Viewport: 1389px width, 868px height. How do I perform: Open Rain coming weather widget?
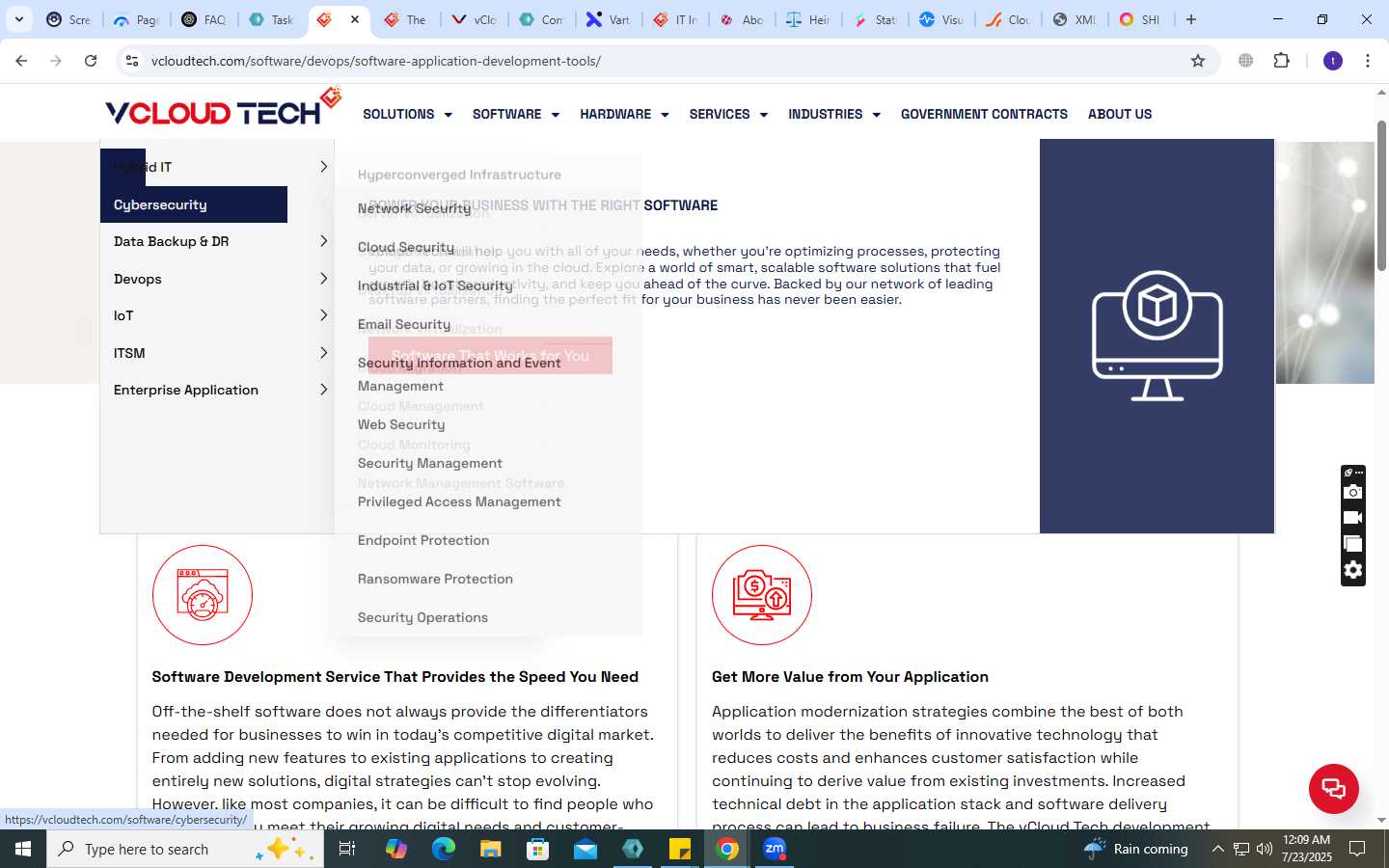(1136, 849)
